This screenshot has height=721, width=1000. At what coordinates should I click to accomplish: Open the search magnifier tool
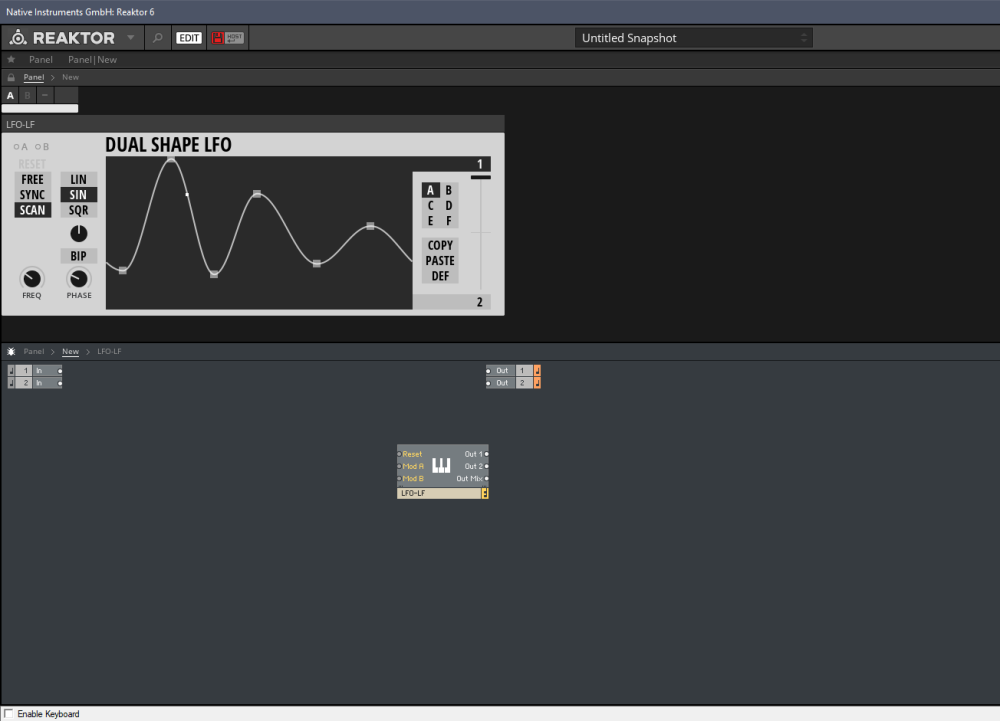(x=158, y=38)
